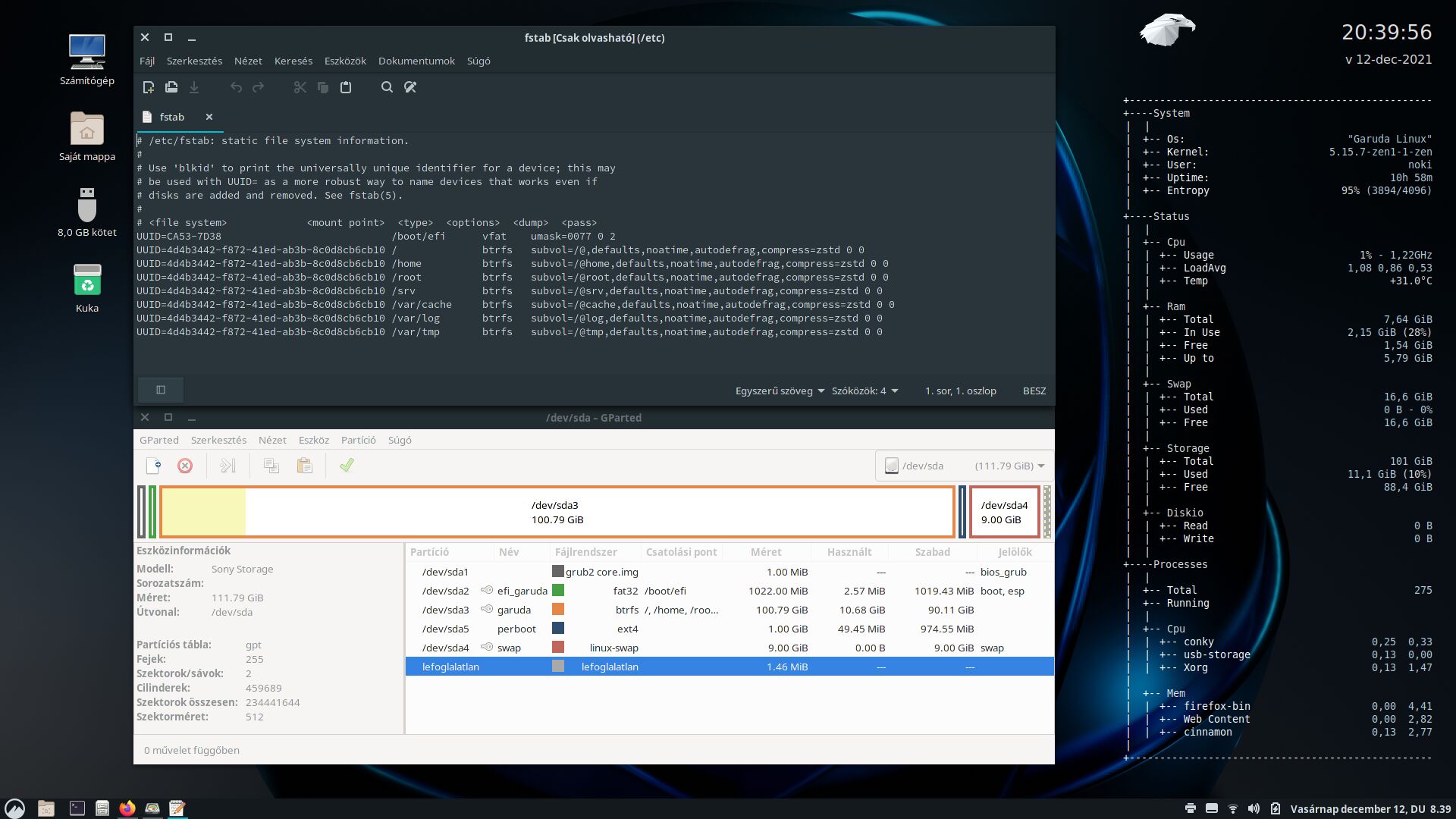Click the copy icon in the fstab editor
This screenshot has height=819, width=1456.
tap(323, 87)
